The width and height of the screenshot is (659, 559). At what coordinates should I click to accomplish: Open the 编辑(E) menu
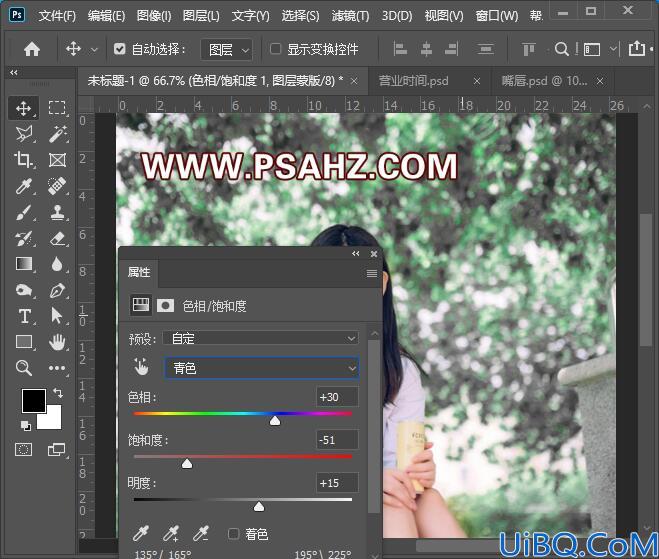pos(106,16)
